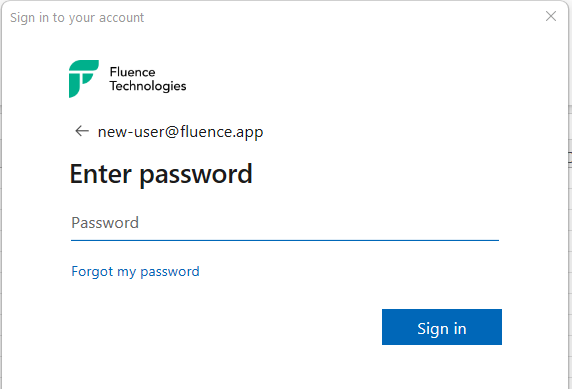Click the back arrow beside the email
This screenshot has width=572, height=389.
tap(82, 131)
